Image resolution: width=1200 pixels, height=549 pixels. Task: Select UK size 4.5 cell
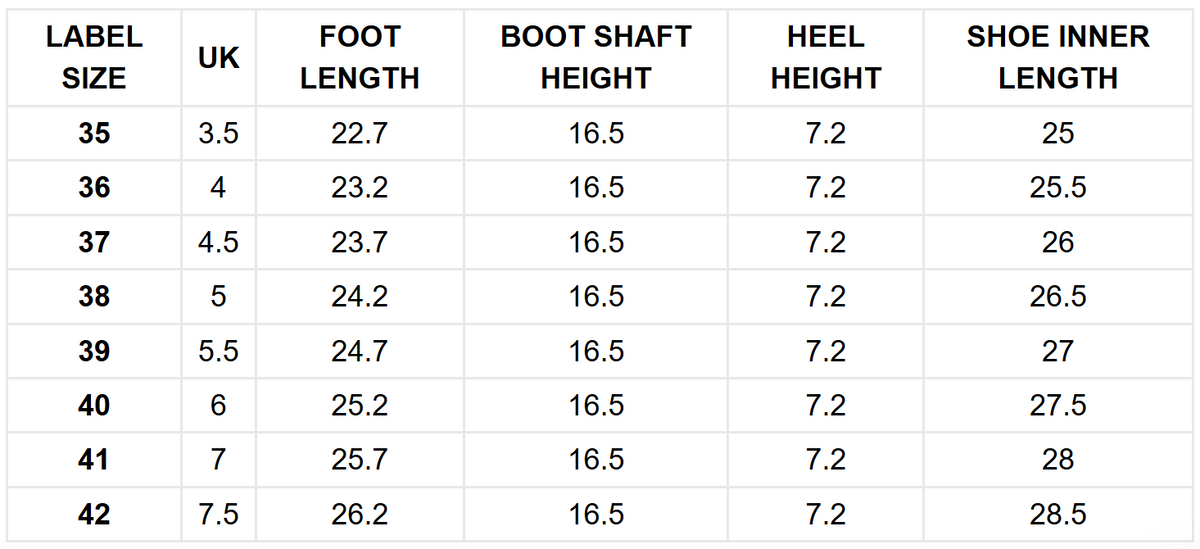[x=218, y=243]
